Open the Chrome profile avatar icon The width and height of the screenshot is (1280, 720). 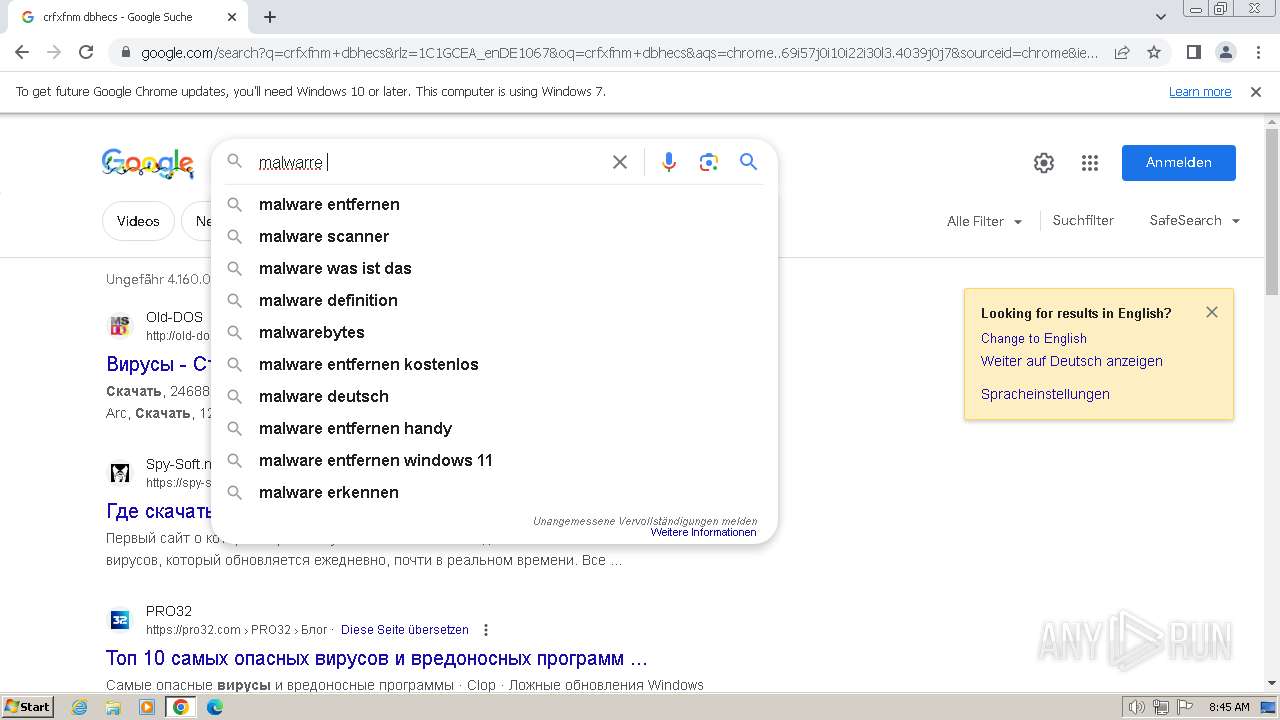point(1225,52)
